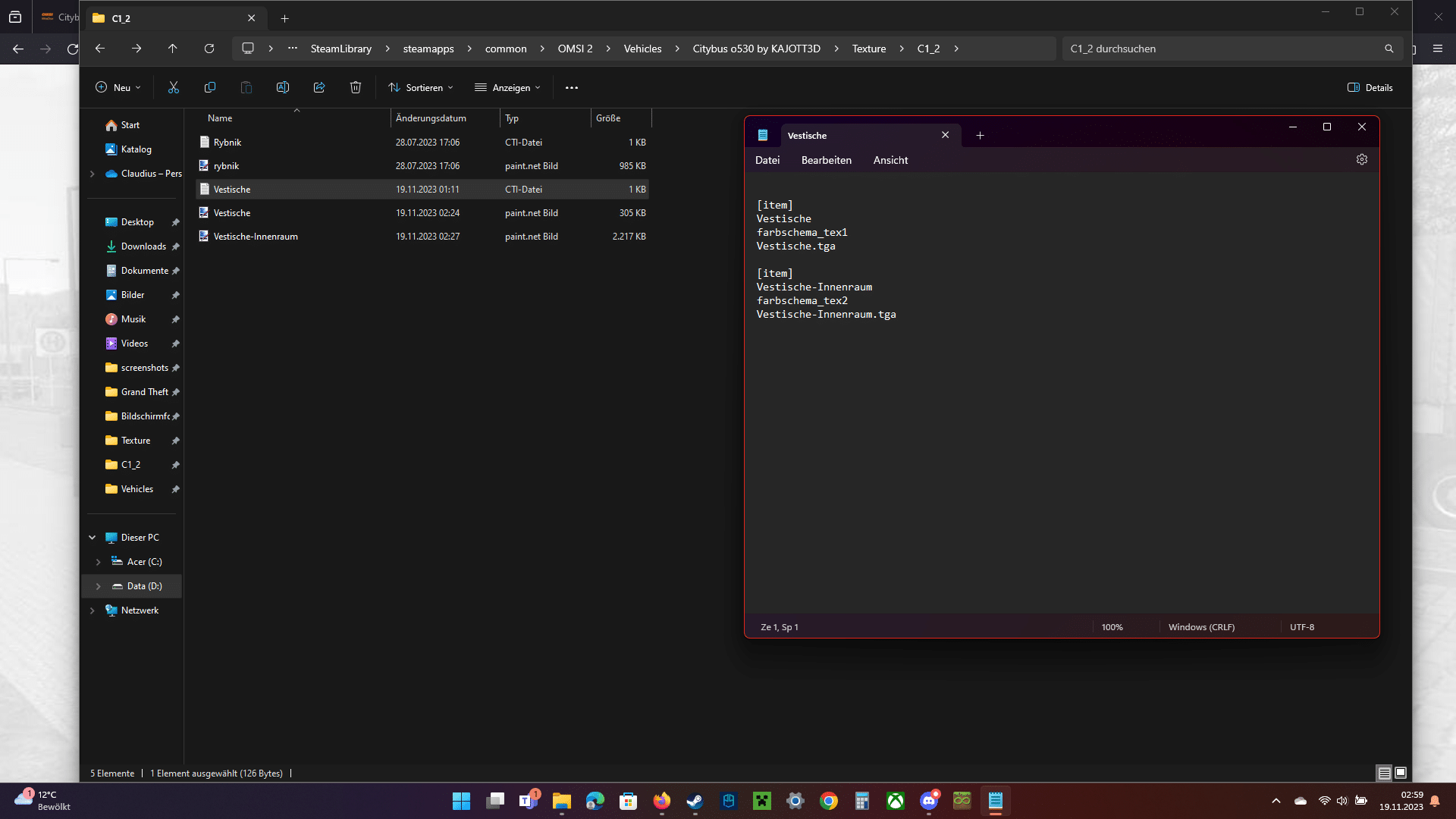Open the Sortieren dropdown
This screenshot has width=1456, height=819.
[x=421, y=88]
